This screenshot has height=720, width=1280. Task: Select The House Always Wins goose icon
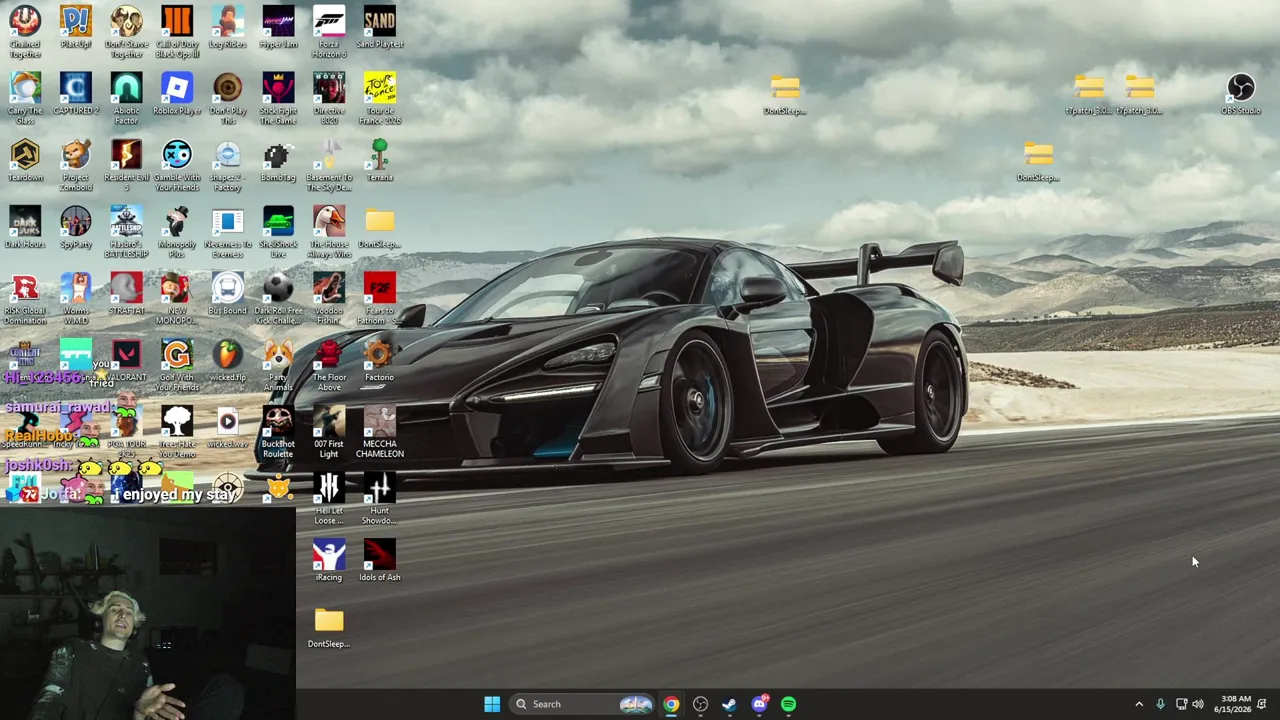329,232
